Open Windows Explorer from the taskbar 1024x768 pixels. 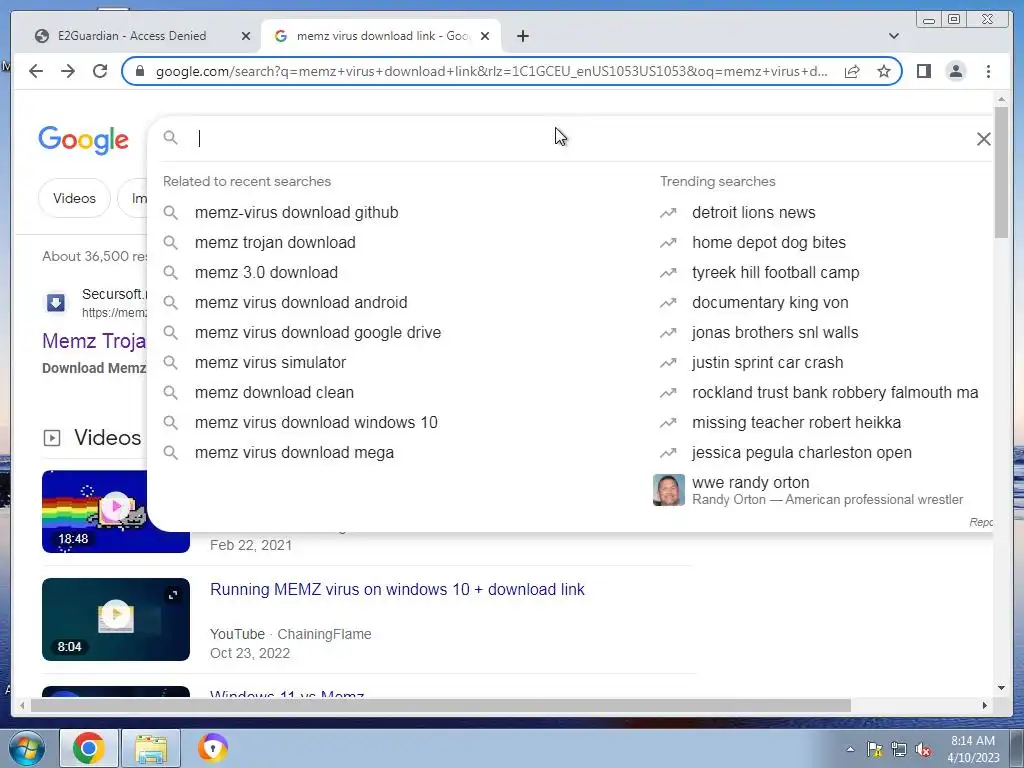[x=151, y=748]
